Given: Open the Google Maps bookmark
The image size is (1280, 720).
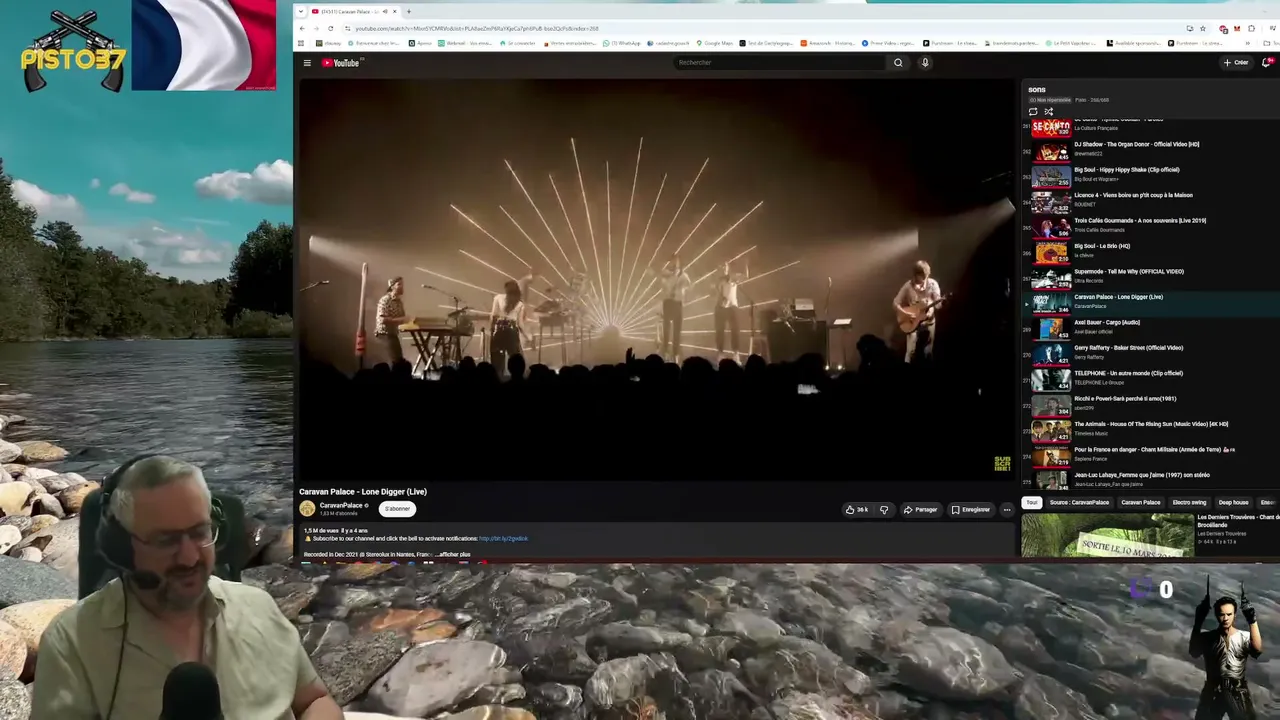Looking at the screenshot, I should point(714,43).
